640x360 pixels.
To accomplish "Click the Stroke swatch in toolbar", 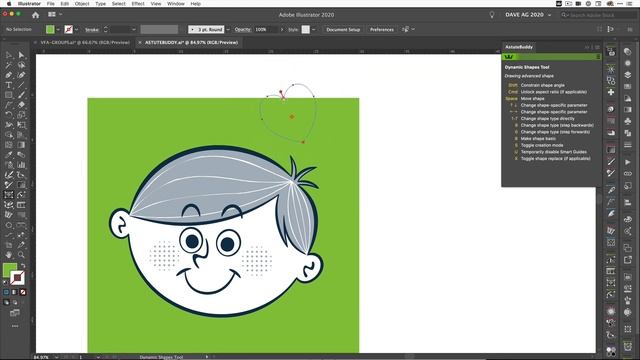I will tap(17, 278).
